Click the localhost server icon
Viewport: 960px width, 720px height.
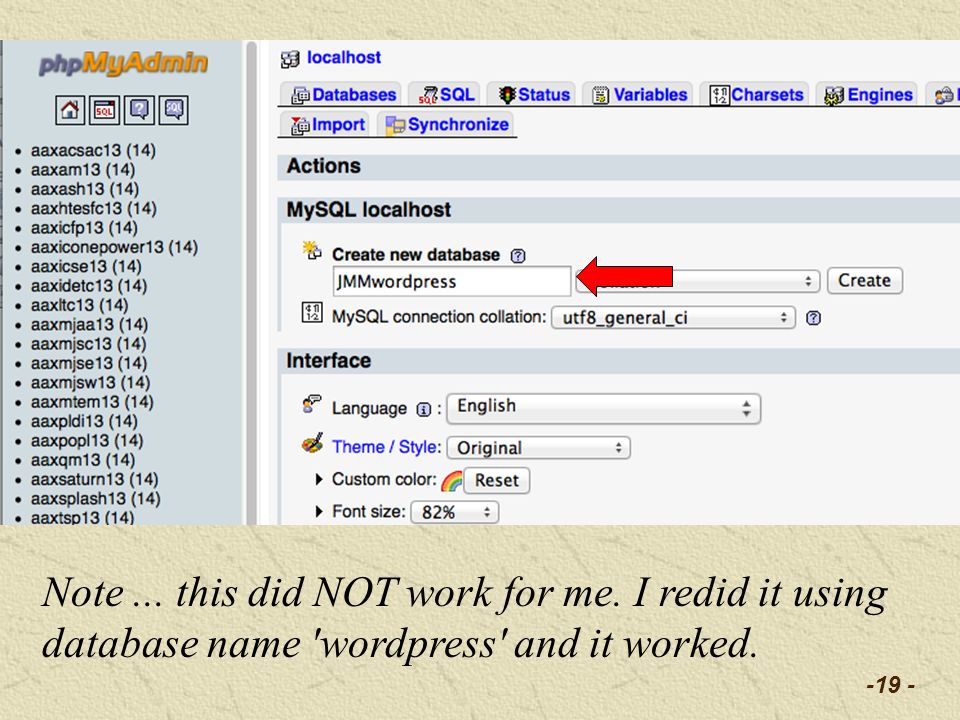(290, 59)
